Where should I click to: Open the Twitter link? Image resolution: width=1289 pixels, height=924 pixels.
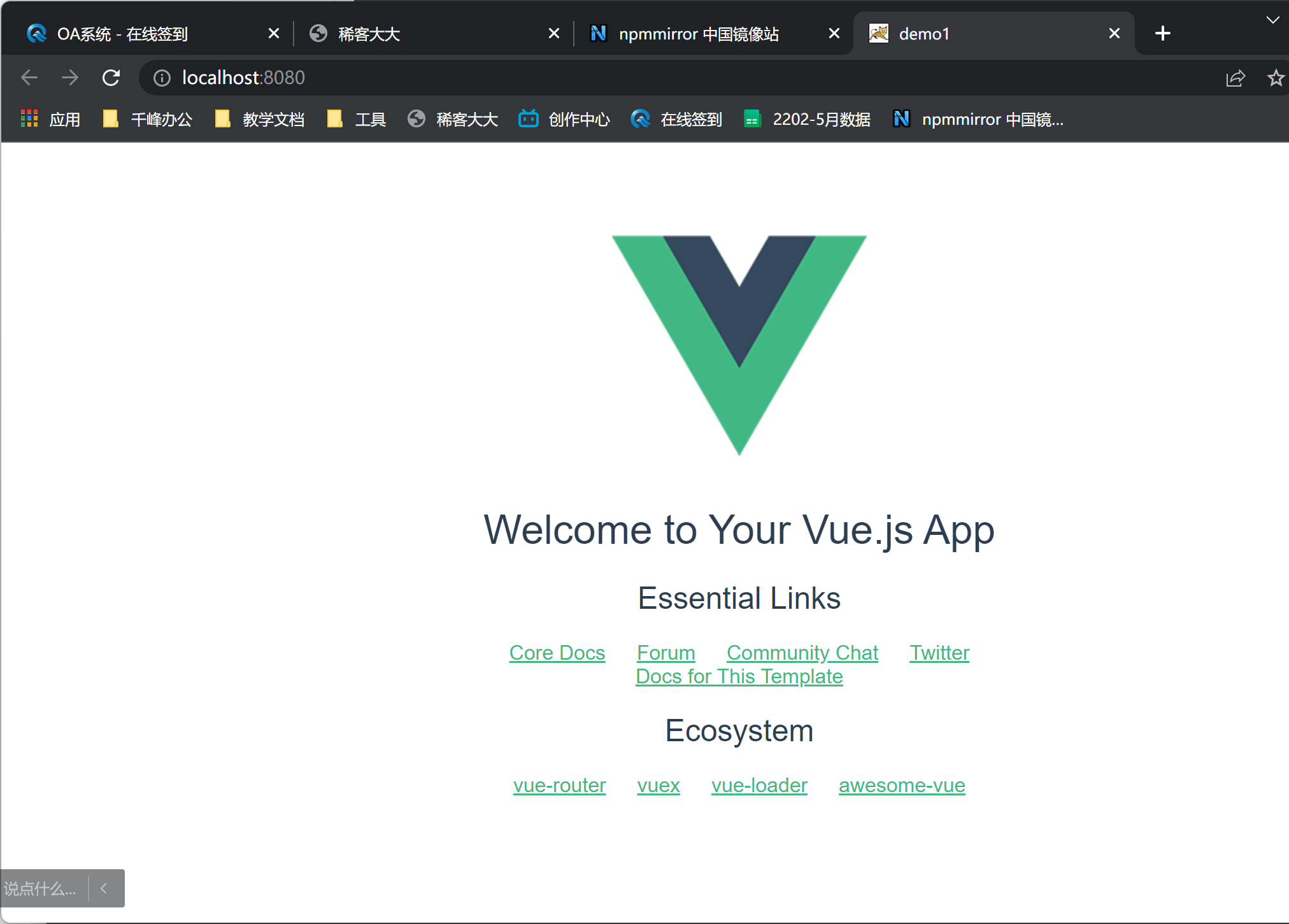tap(939, 653)
